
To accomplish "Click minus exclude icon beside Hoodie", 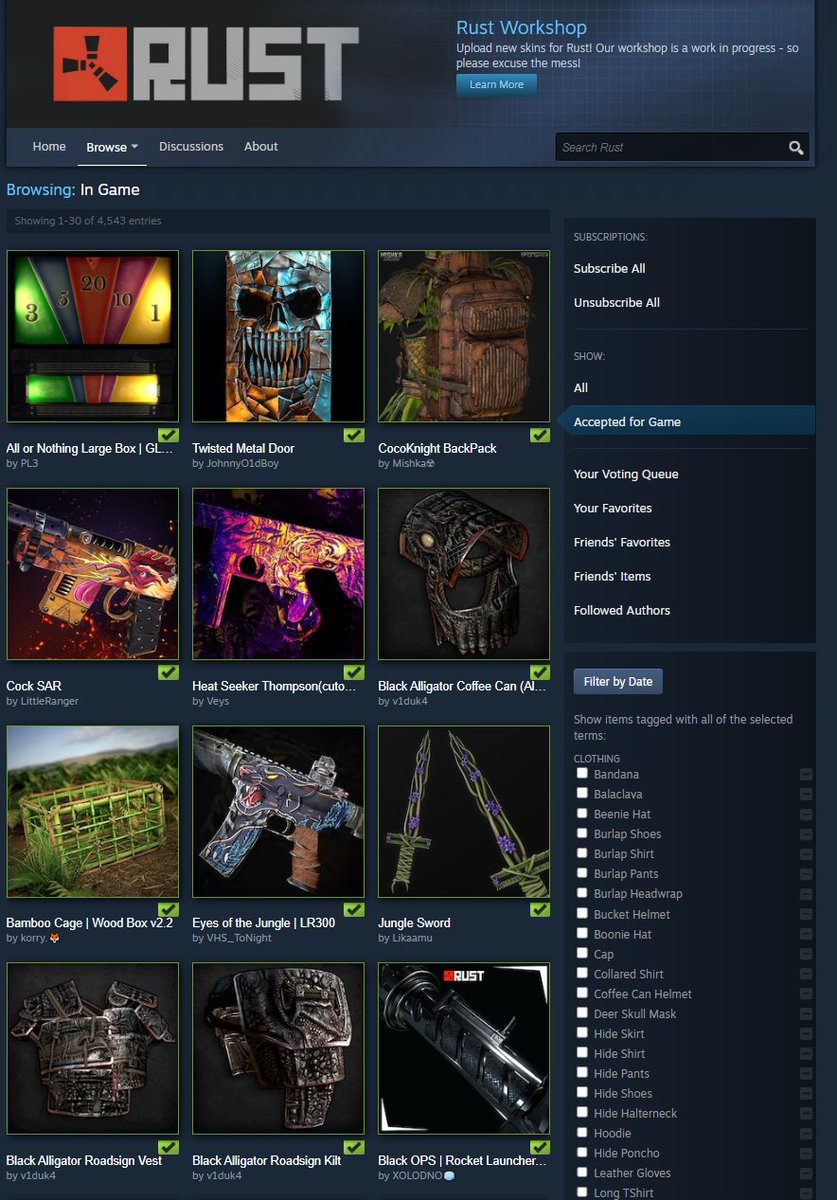I will (x=806, y=1134).
